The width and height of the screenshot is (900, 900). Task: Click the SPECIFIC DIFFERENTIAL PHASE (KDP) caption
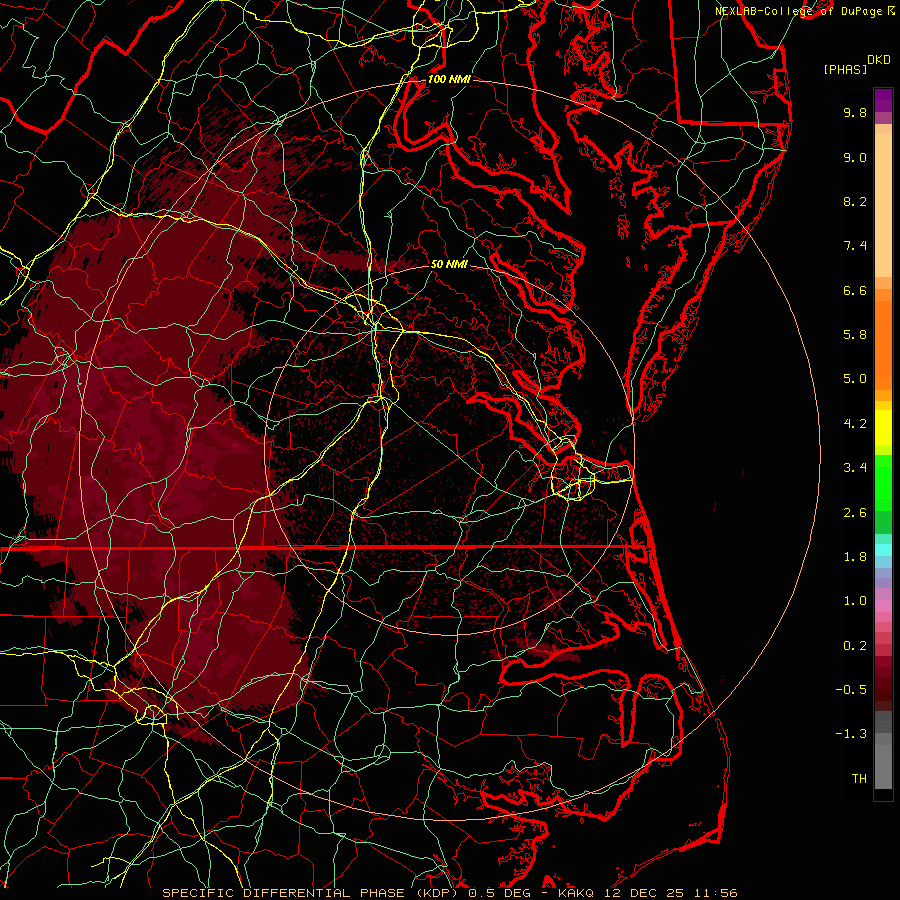[312, 893]
